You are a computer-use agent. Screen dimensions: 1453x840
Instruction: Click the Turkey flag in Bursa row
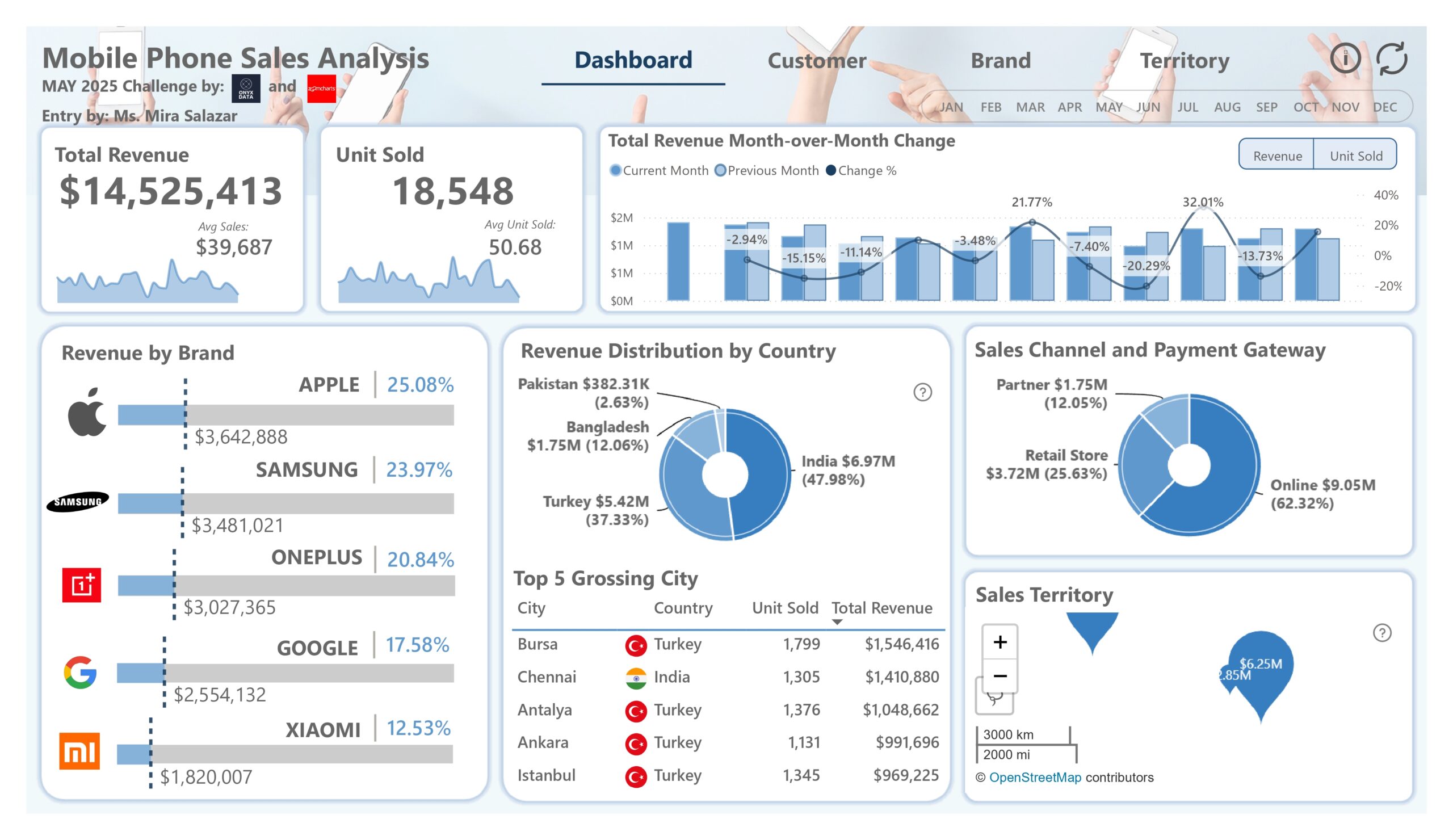[636, 645]
